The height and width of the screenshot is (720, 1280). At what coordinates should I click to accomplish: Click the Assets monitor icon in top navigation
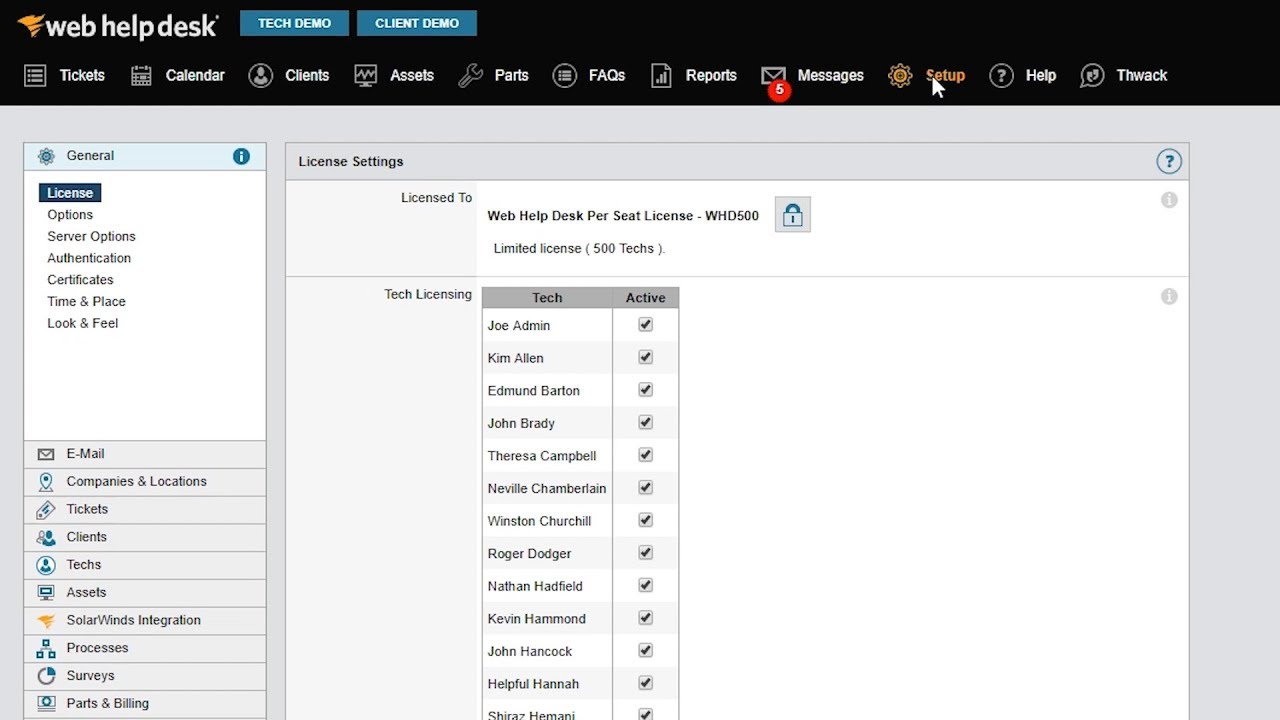[x=365, y=76]
